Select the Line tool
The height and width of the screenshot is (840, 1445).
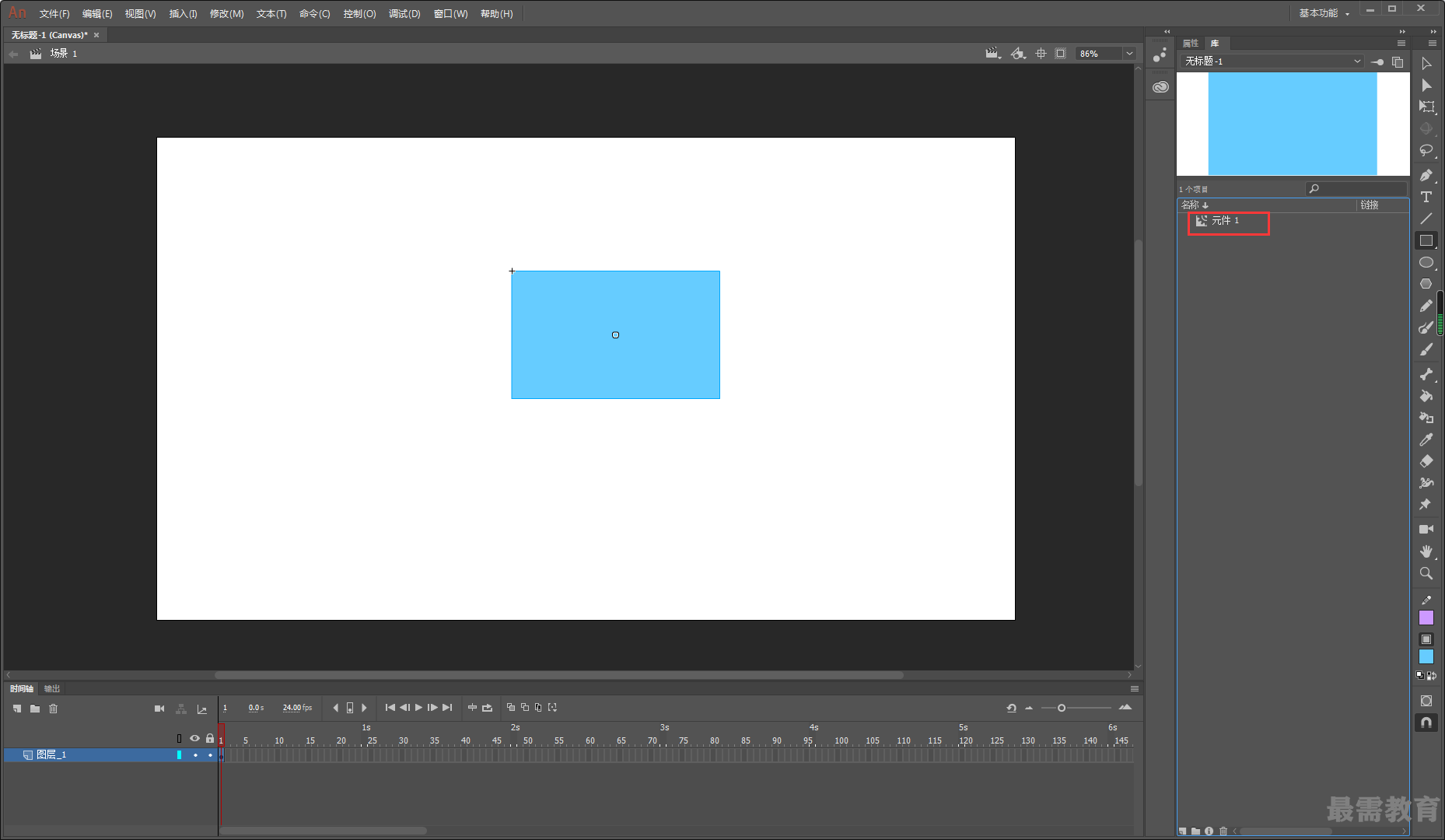[x=1426, y=219]
